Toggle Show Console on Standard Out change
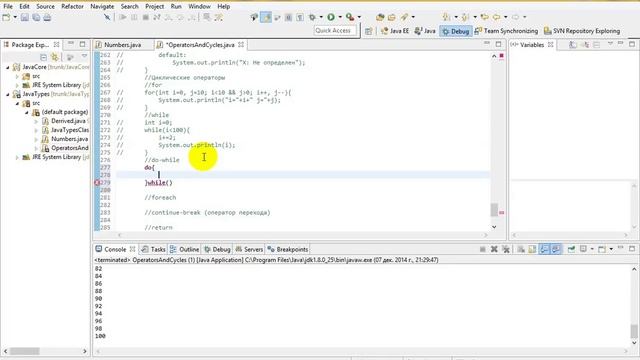640x360 pixels. (544, 249)
